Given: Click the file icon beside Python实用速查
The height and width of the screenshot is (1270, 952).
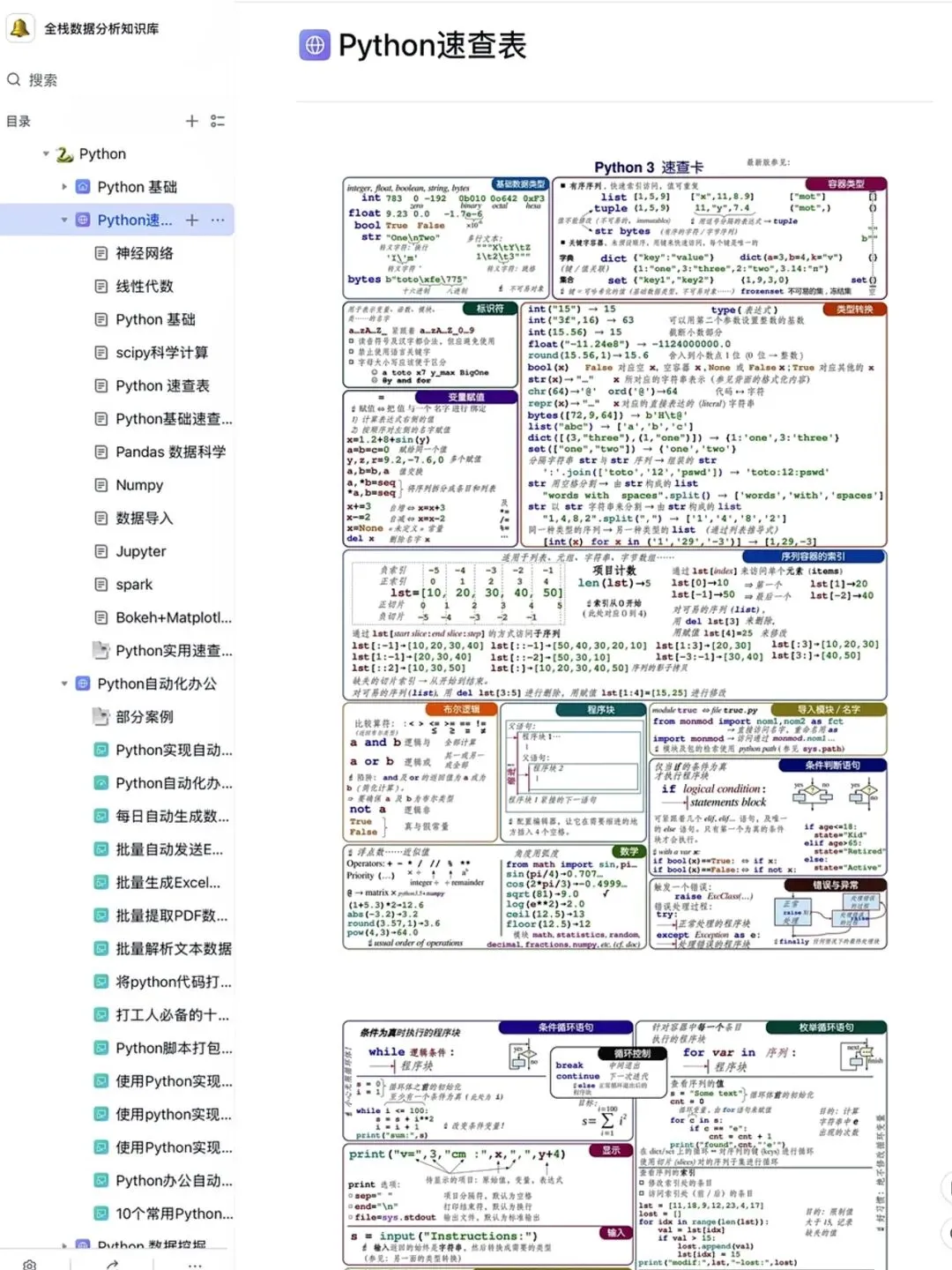Looking at the screenshot, I should click(x=101, y=650).
